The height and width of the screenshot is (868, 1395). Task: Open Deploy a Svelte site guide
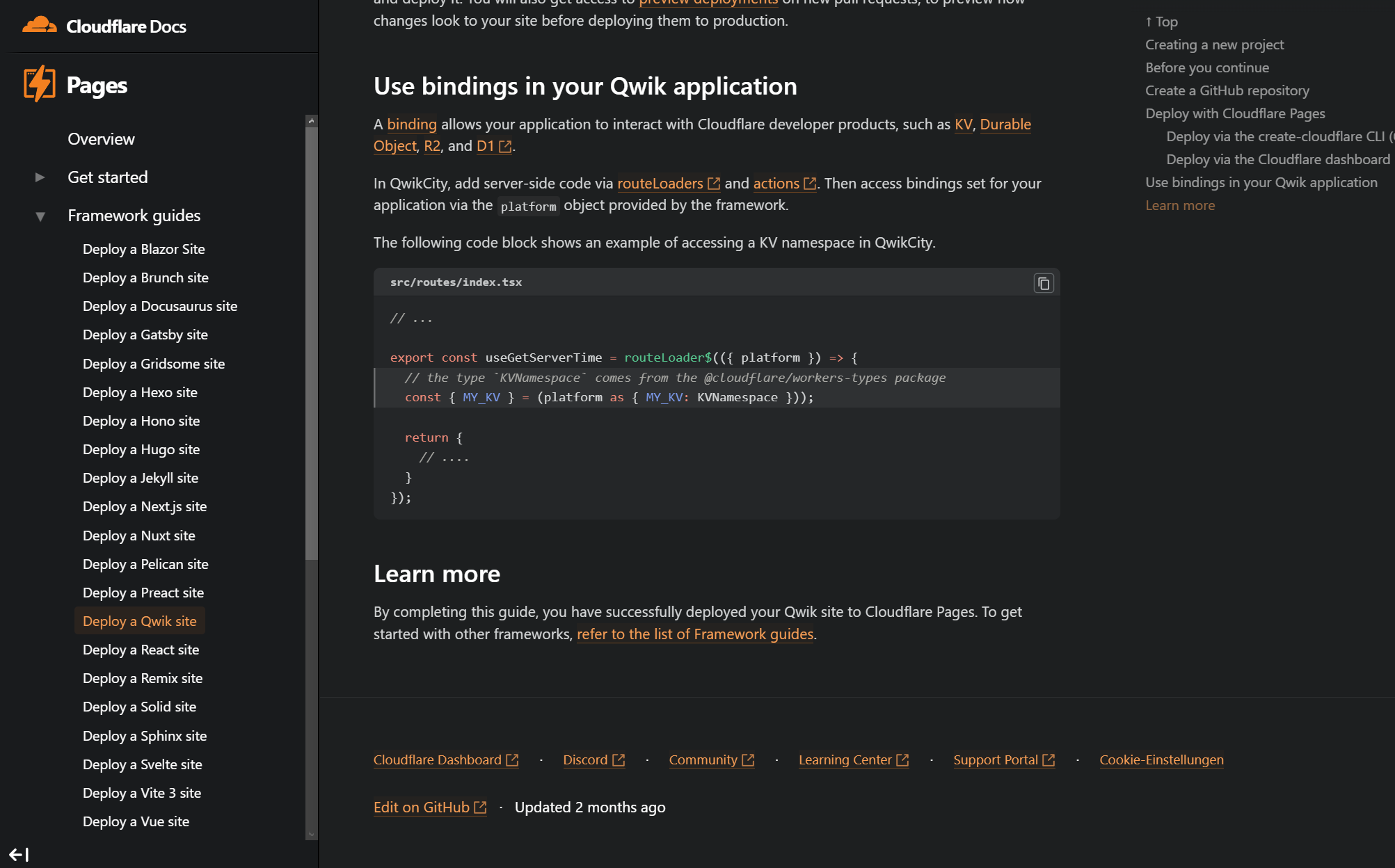point(142,764)
